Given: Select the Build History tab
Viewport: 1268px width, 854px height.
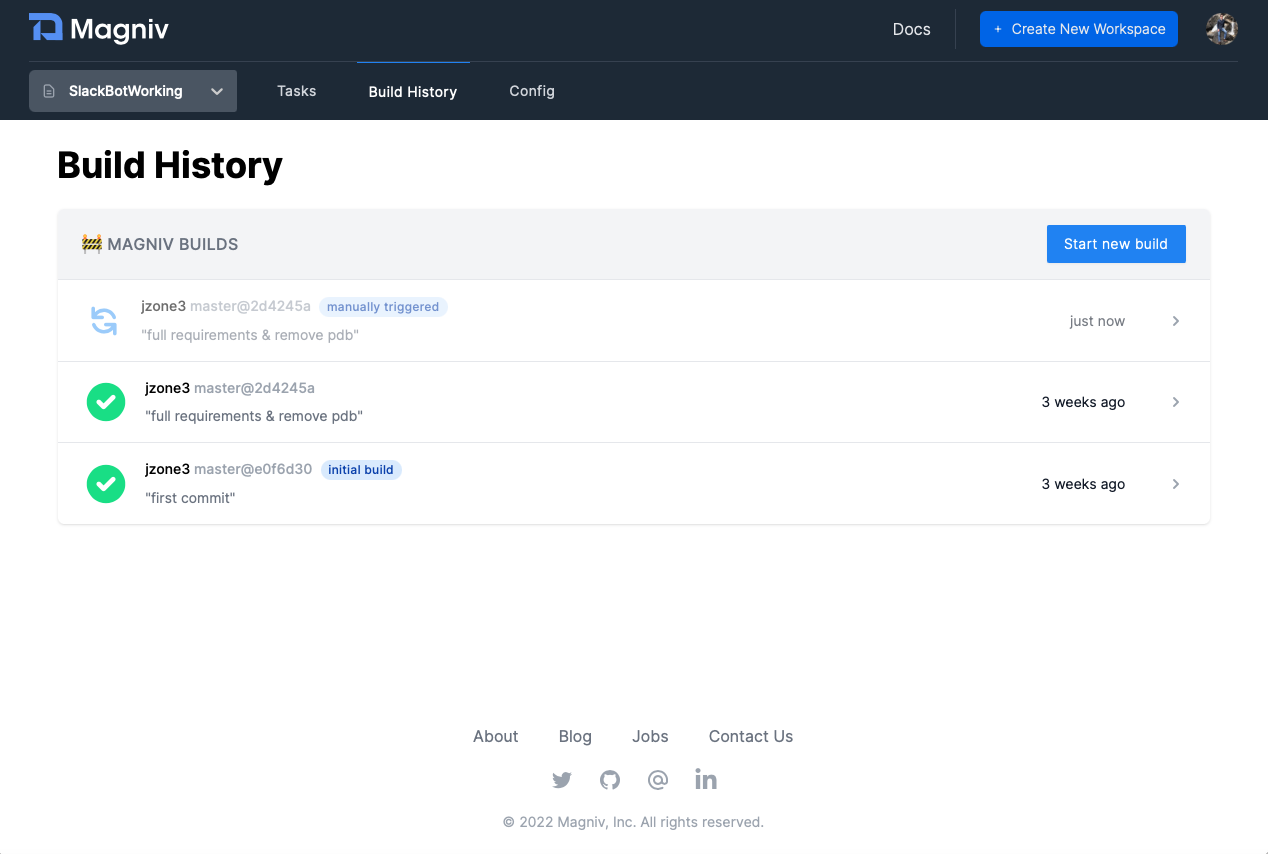Looking at the screenshot, I should click(413, 92).
